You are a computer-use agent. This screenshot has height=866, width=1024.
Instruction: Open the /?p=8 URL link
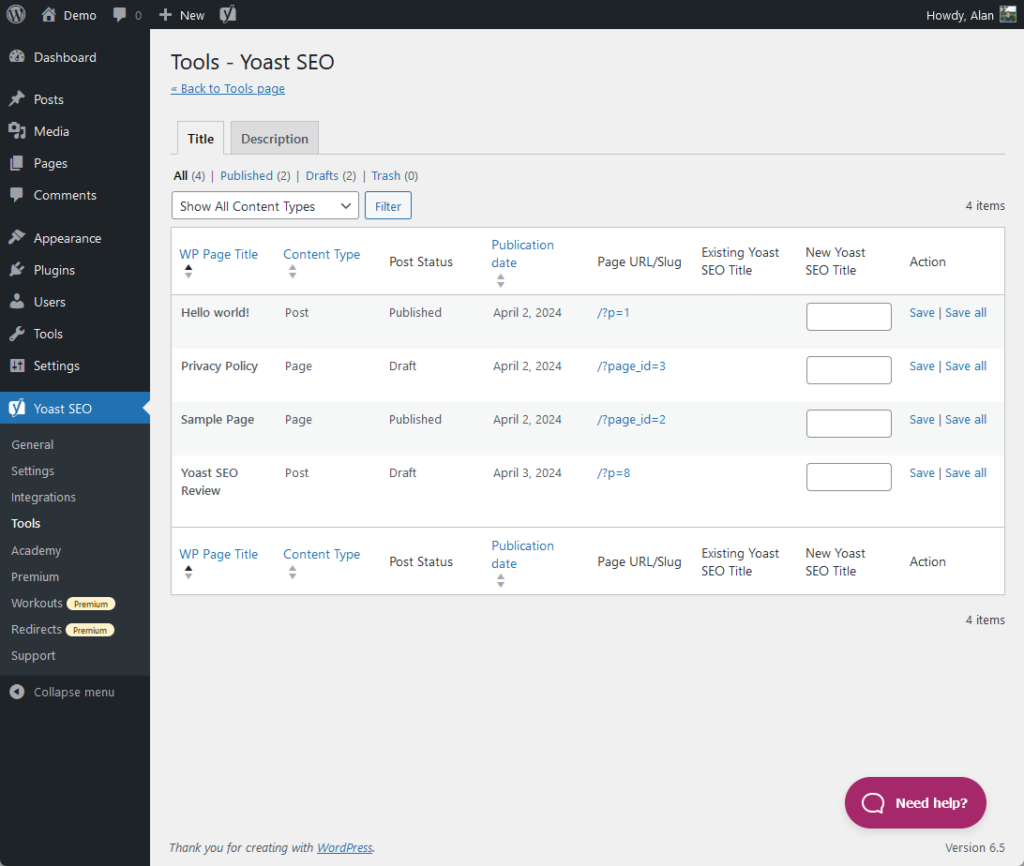click(x=613, y=473)
